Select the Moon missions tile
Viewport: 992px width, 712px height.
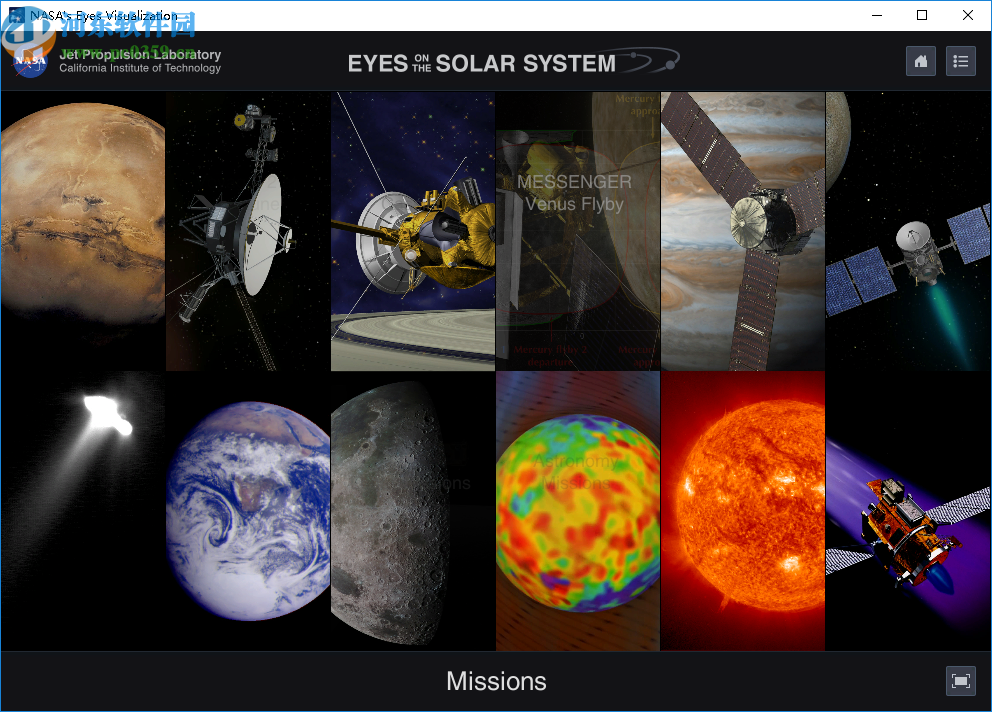click(412, 510)
